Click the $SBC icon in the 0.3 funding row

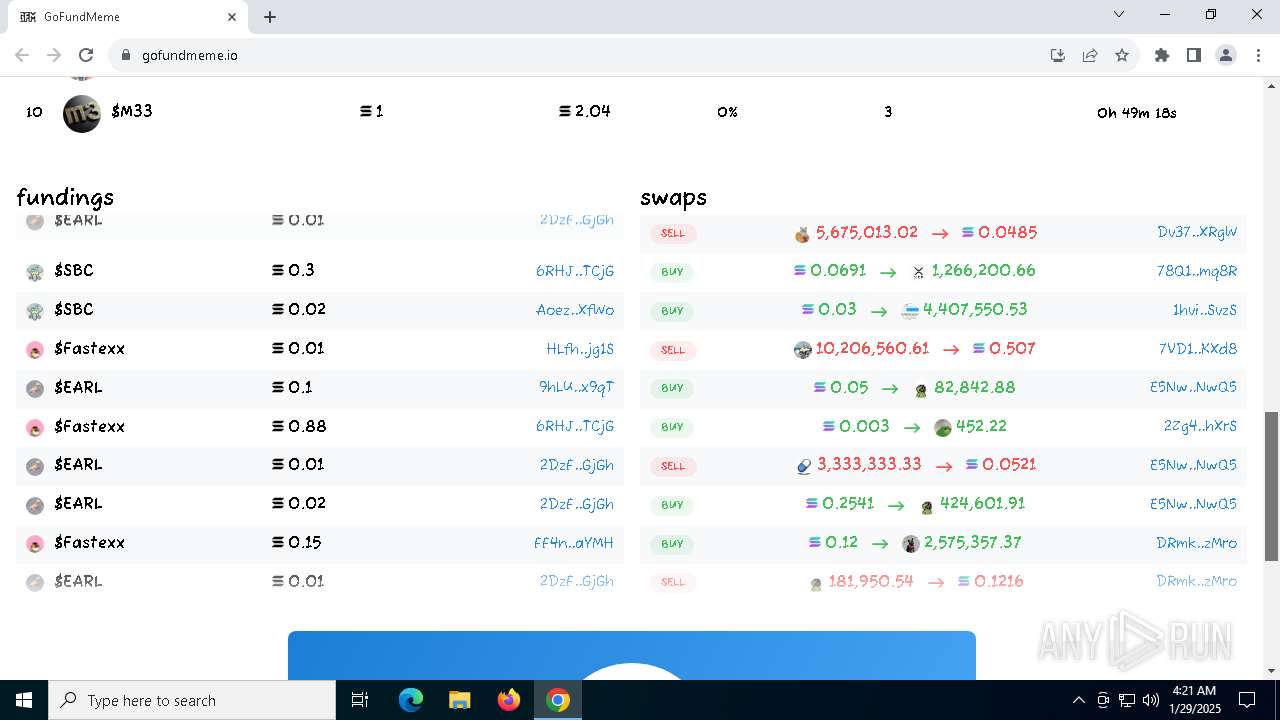click(35, 272)
